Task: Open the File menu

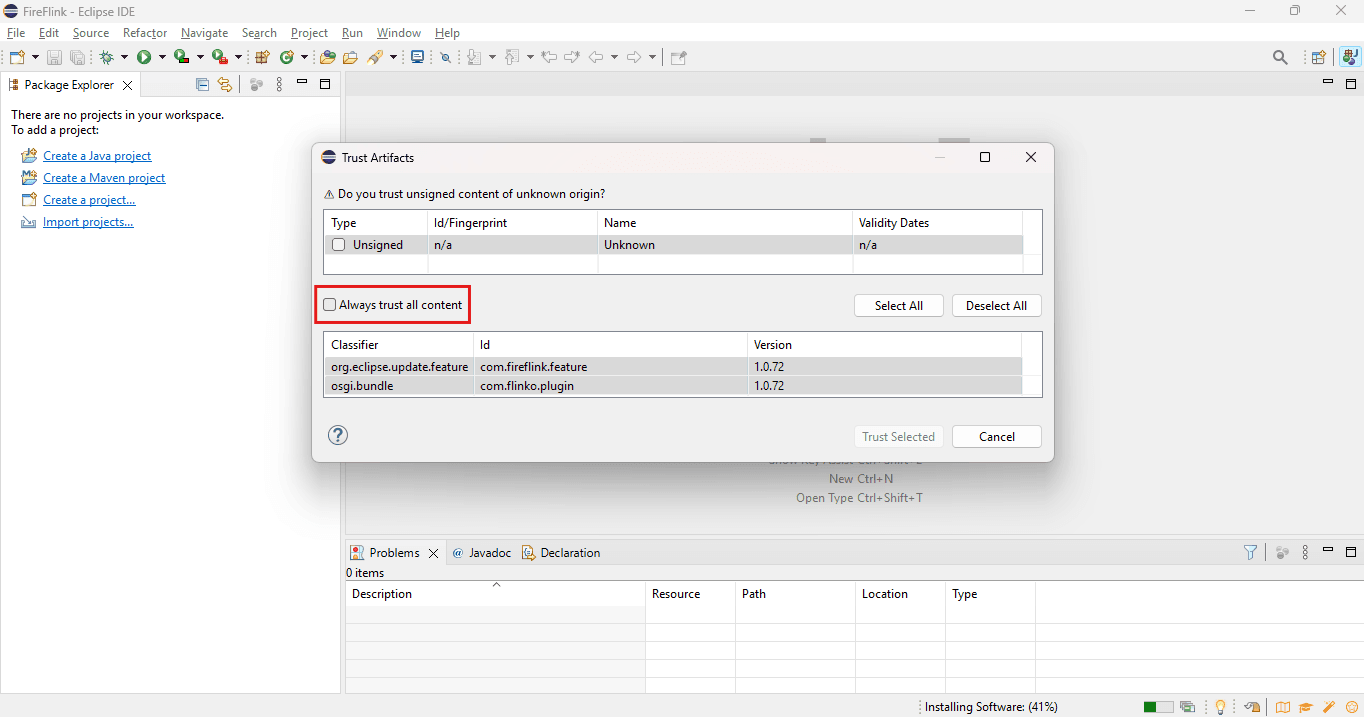Action: [x=16, y=33]
